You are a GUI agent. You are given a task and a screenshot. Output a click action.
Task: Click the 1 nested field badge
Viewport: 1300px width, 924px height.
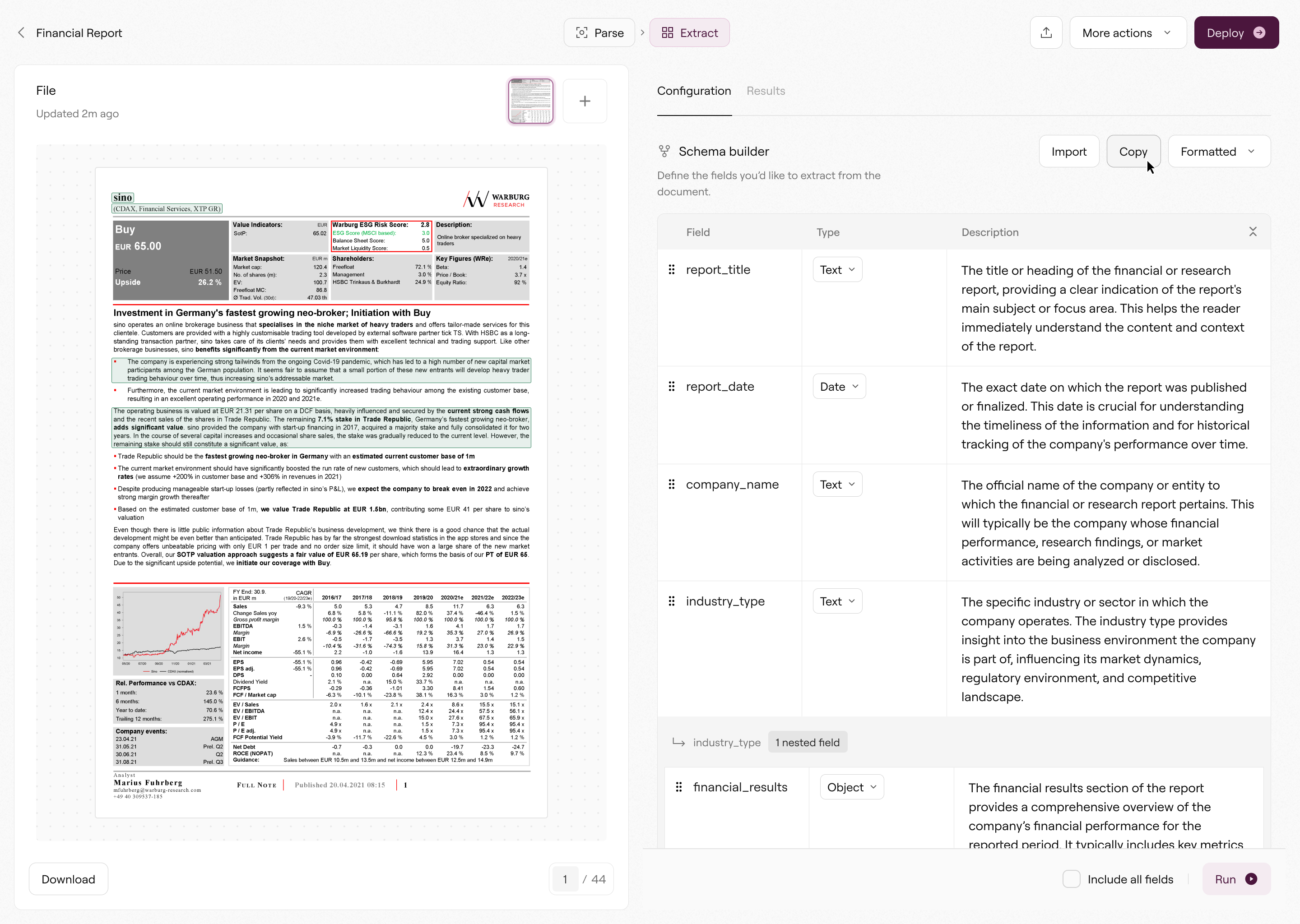point(807,743)
